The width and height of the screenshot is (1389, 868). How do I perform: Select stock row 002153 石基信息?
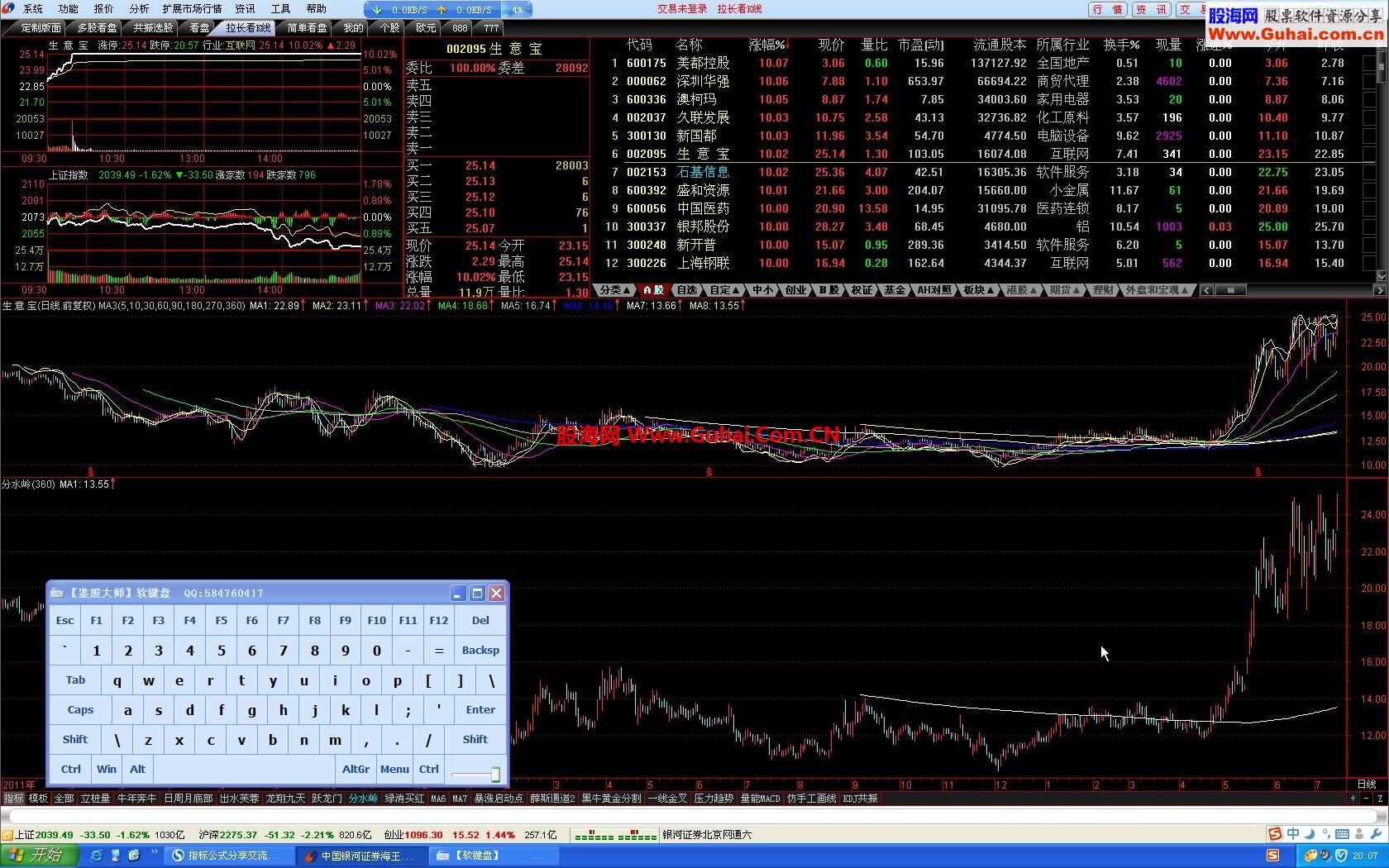coord(984,172)
